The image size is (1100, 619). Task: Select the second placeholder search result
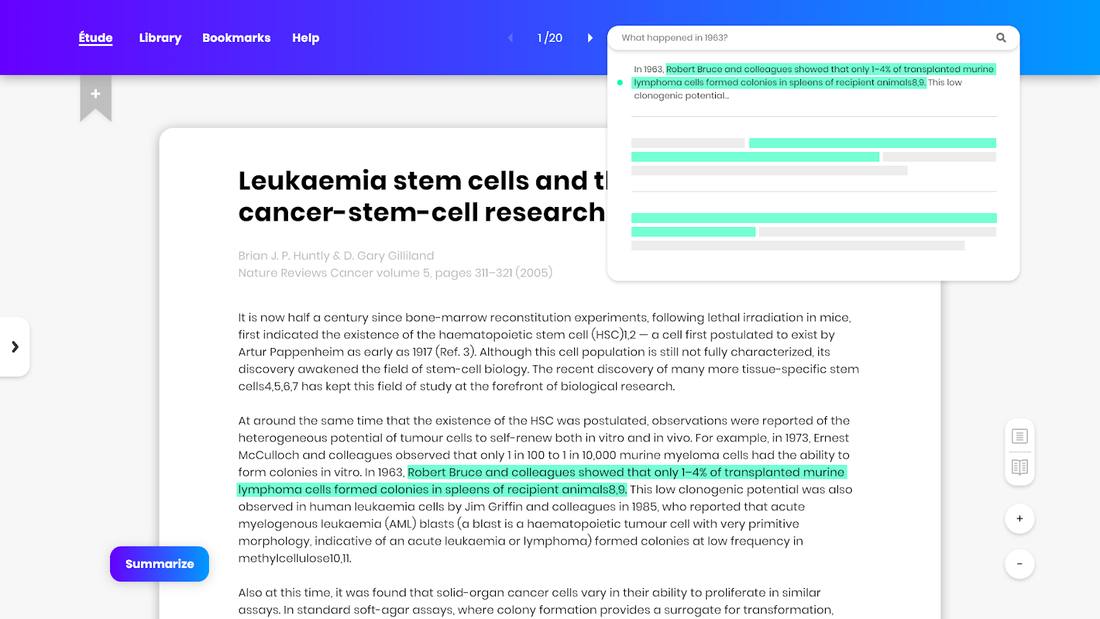814,157
